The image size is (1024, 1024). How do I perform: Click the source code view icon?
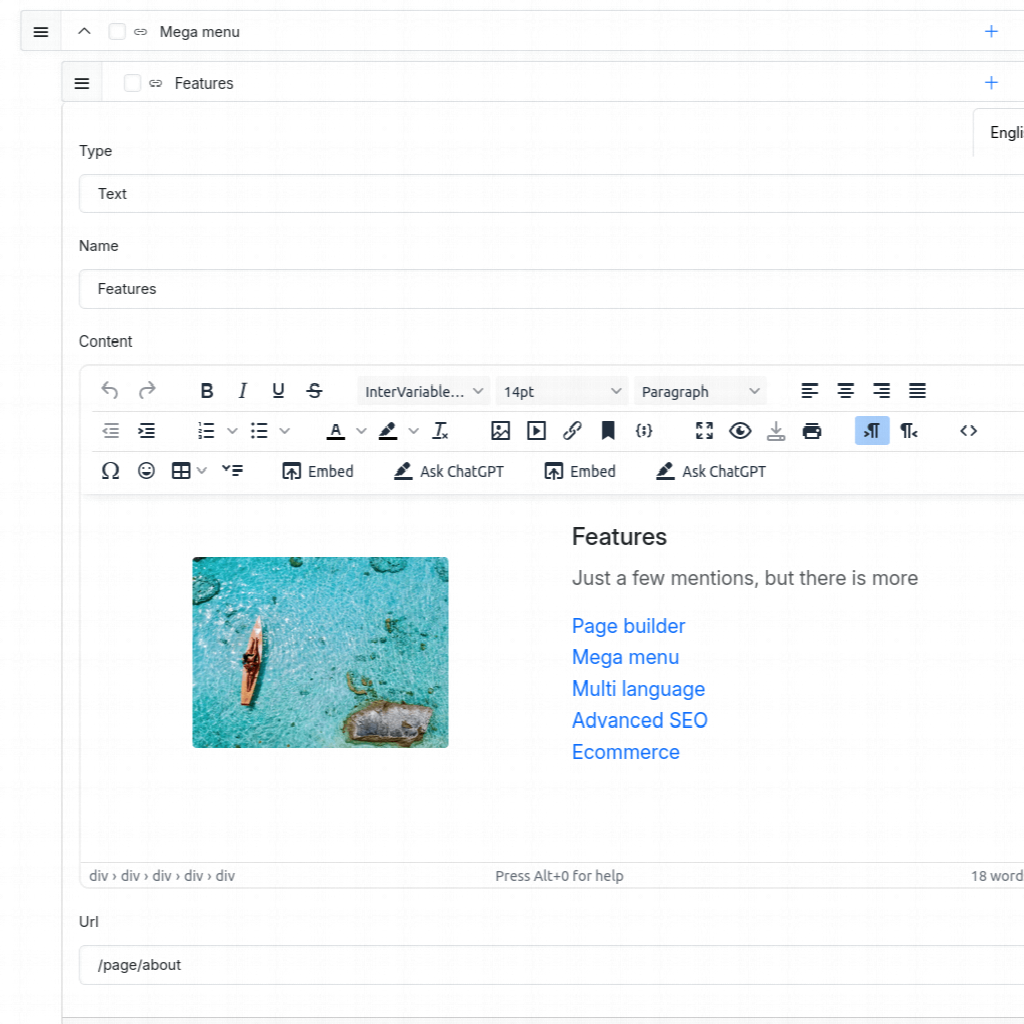click(968, 431)
